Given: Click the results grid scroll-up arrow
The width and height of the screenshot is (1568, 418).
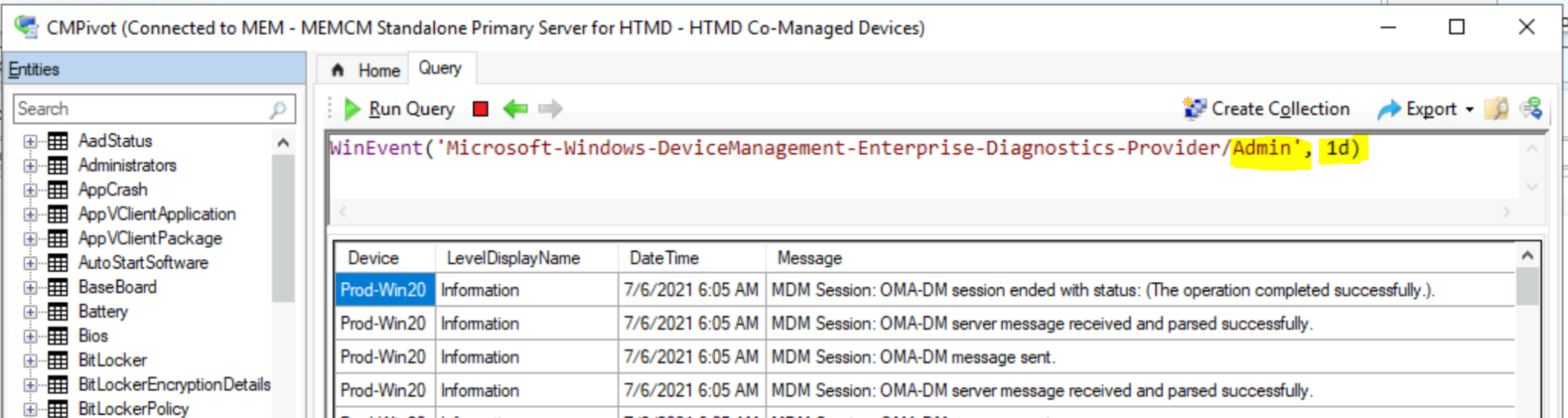Looking at the screenshot, I should [x=1527, y=256].
